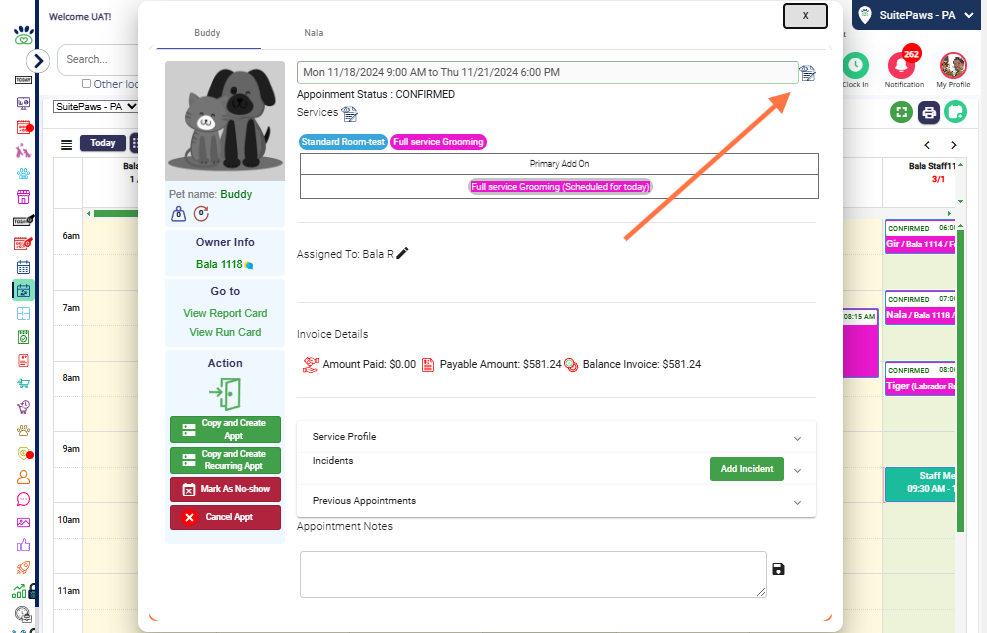This screenshot has height=633, width=987.
Task: Open My Profile avatar
Action: [x=953, y=65]
